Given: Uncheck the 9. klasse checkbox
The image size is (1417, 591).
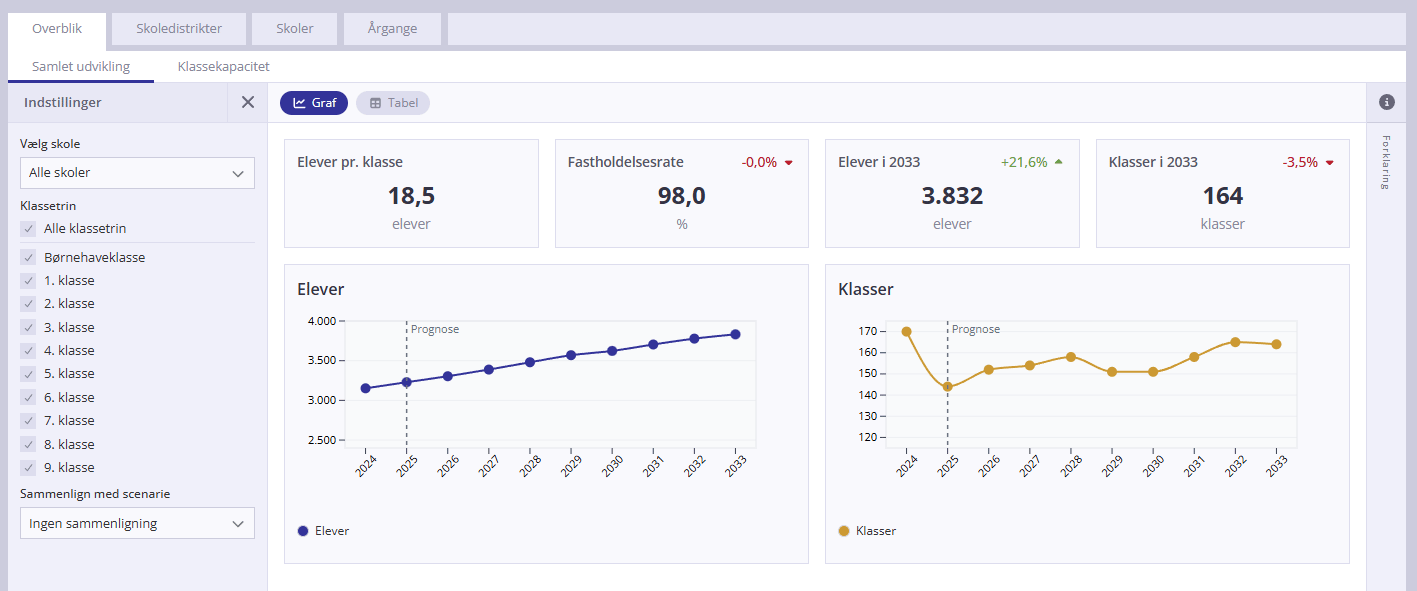Looking at the screenshot, I should tap(28, 467).
